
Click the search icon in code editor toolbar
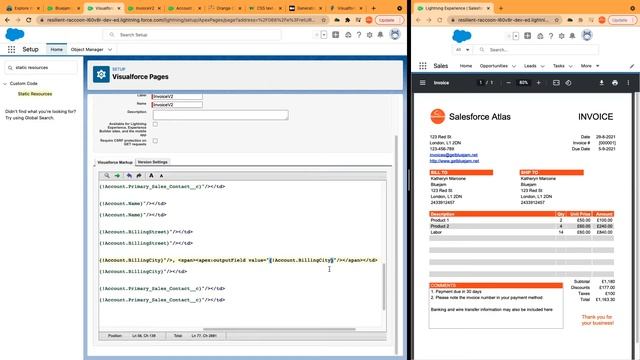[x=107, y=176]
